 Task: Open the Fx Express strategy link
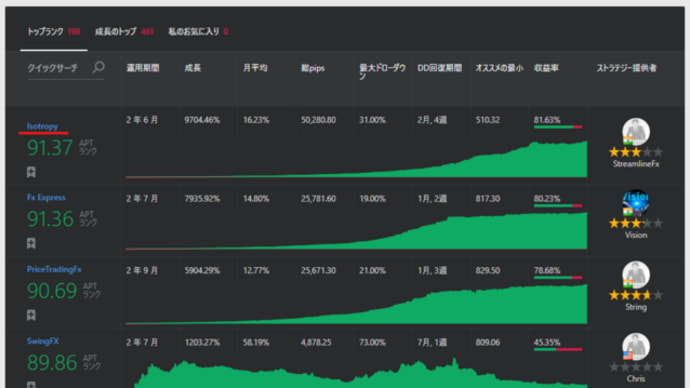(46, 198)
